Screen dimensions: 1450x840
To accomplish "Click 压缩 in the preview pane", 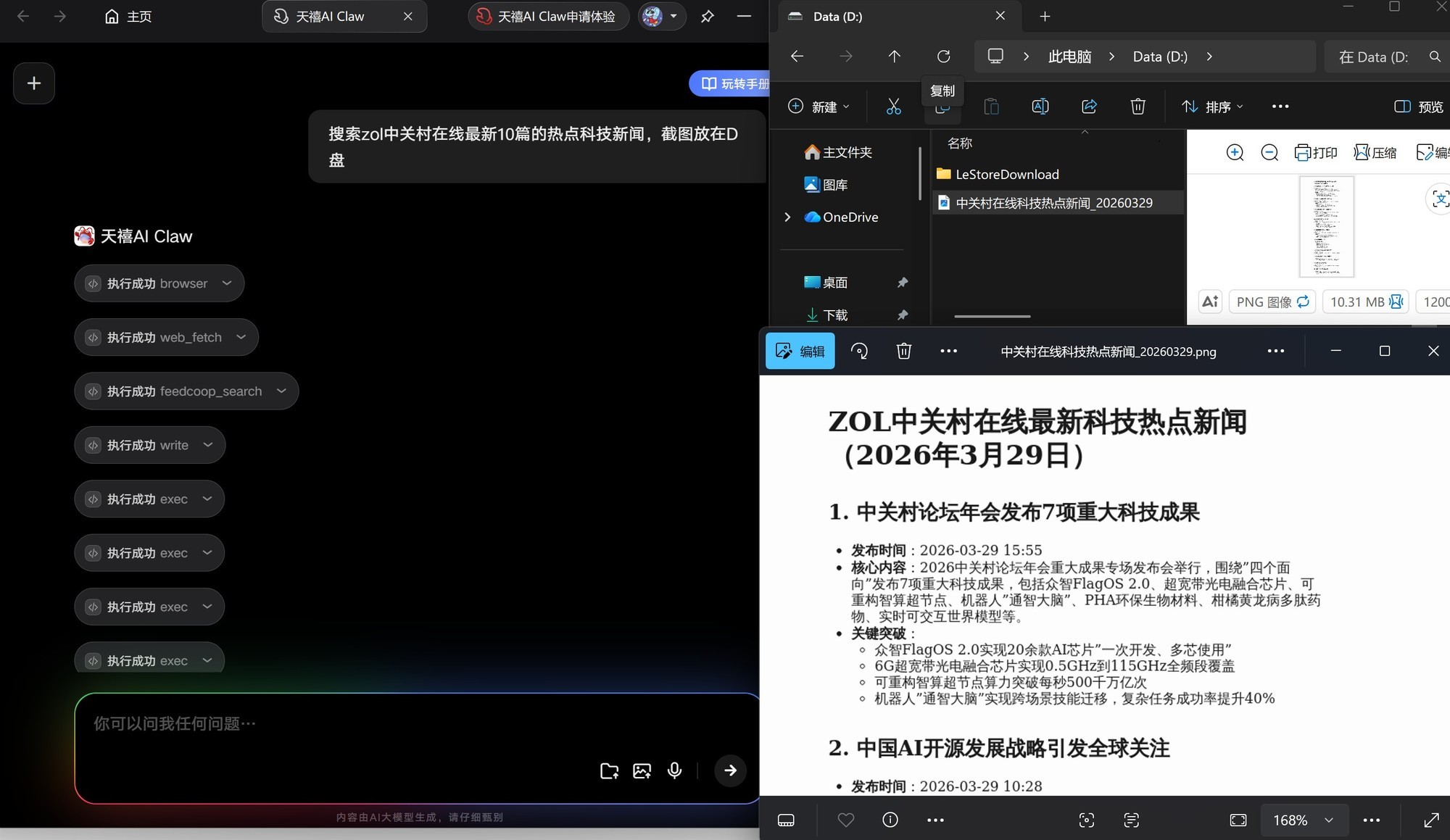I will point(1375,152).
